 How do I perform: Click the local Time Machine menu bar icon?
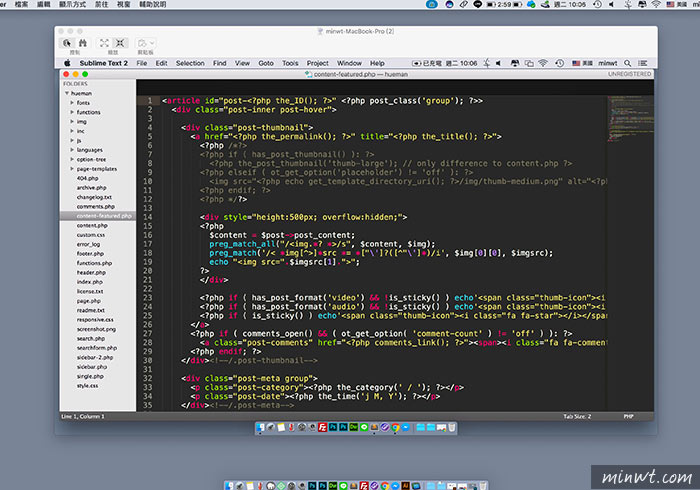tap(597, 4)
